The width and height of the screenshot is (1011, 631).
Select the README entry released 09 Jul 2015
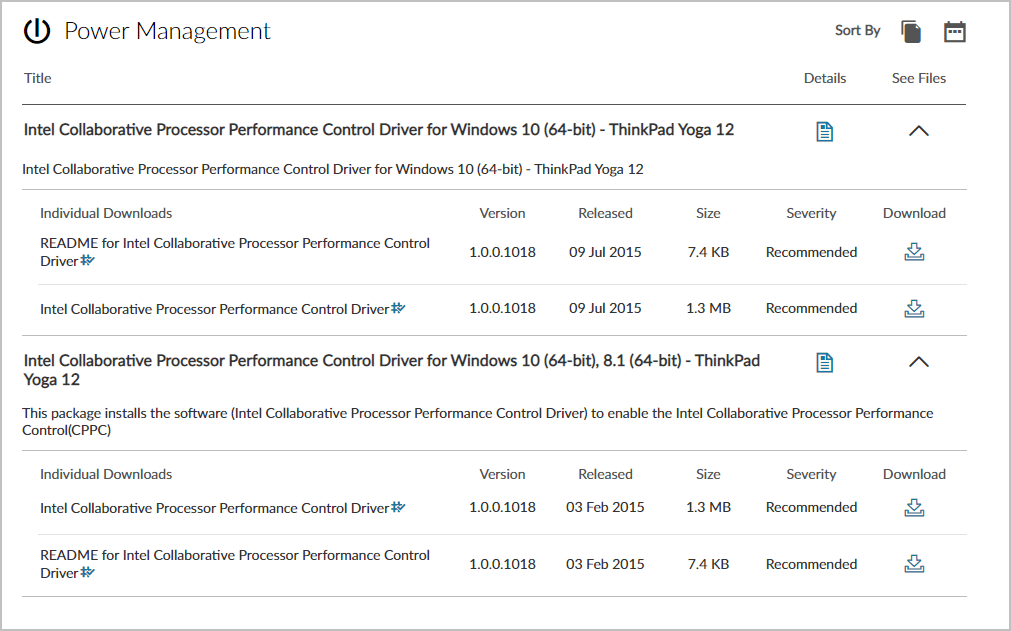pyautogui.click(x=235, y=252)
